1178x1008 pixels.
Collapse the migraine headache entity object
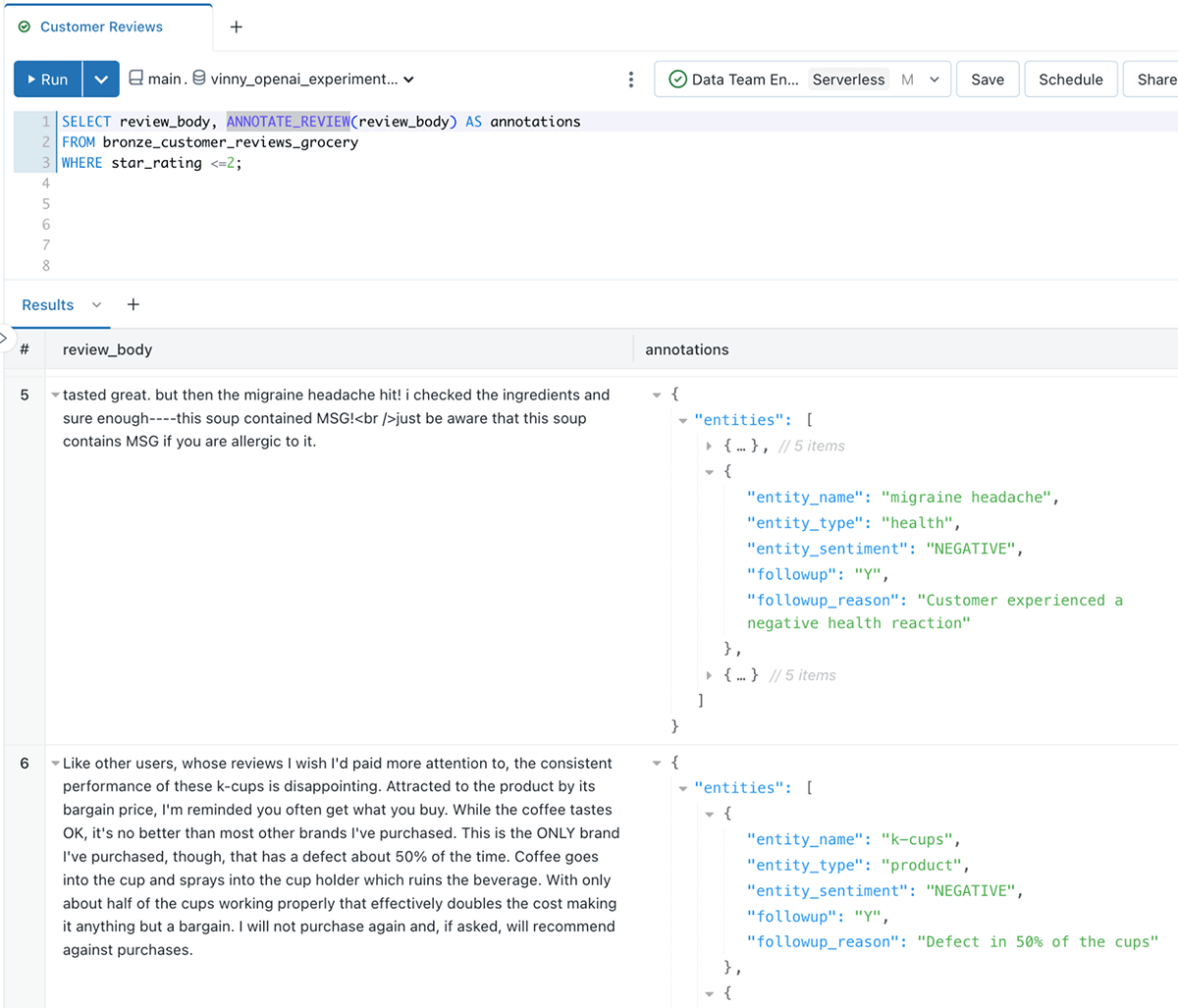pyautogui.click(x=709, y=472)
